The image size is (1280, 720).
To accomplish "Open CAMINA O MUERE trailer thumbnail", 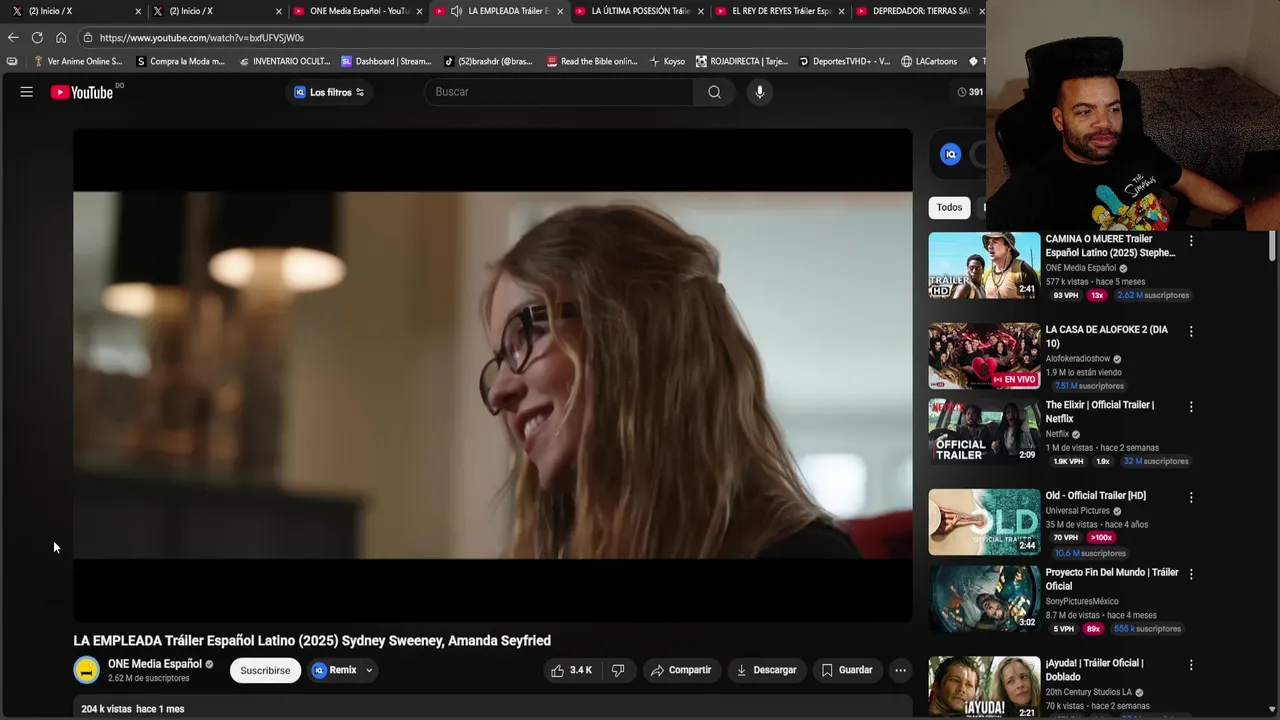I will click(x=984, y=265).
